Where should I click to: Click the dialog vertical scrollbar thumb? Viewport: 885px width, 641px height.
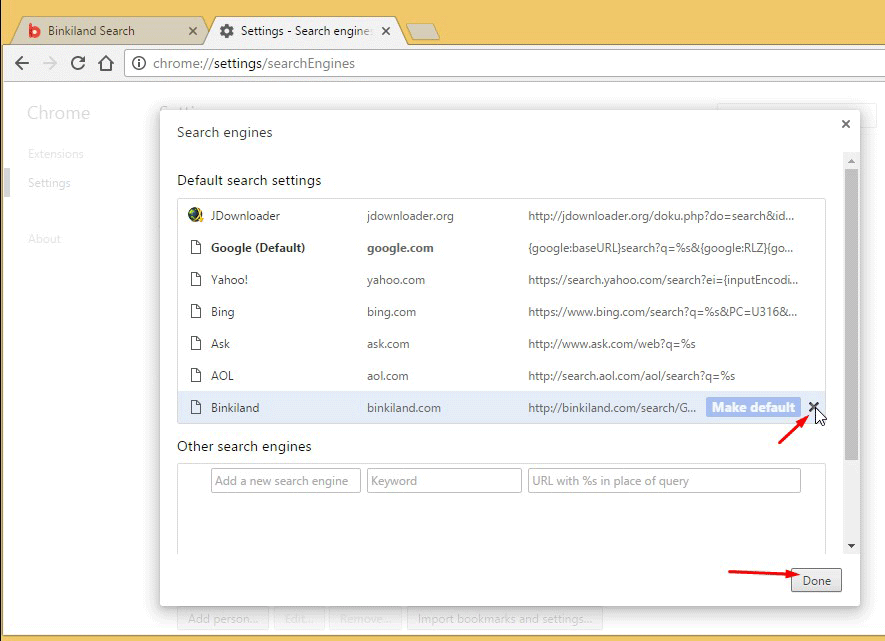point(851,314)
